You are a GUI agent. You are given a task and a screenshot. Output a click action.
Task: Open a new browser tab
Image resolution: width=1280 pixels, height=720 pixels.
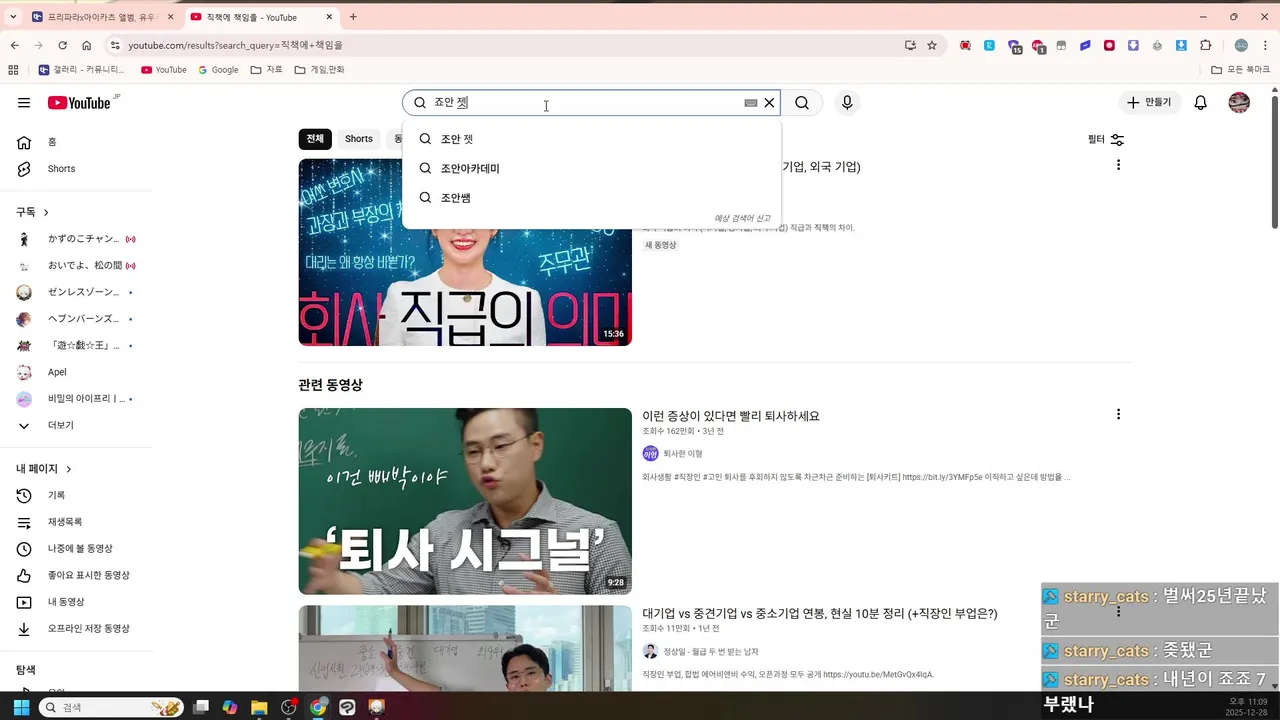pyautogui.click(x=353, y=17)
